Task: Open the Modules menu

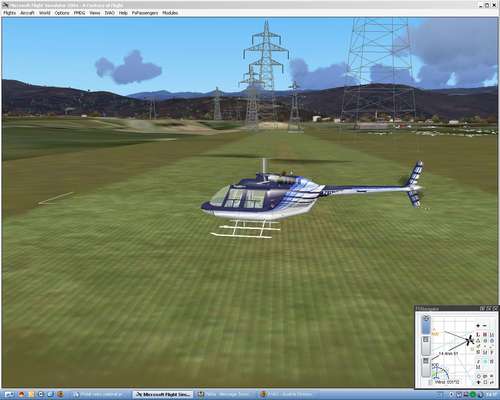Action: (170, 13)
